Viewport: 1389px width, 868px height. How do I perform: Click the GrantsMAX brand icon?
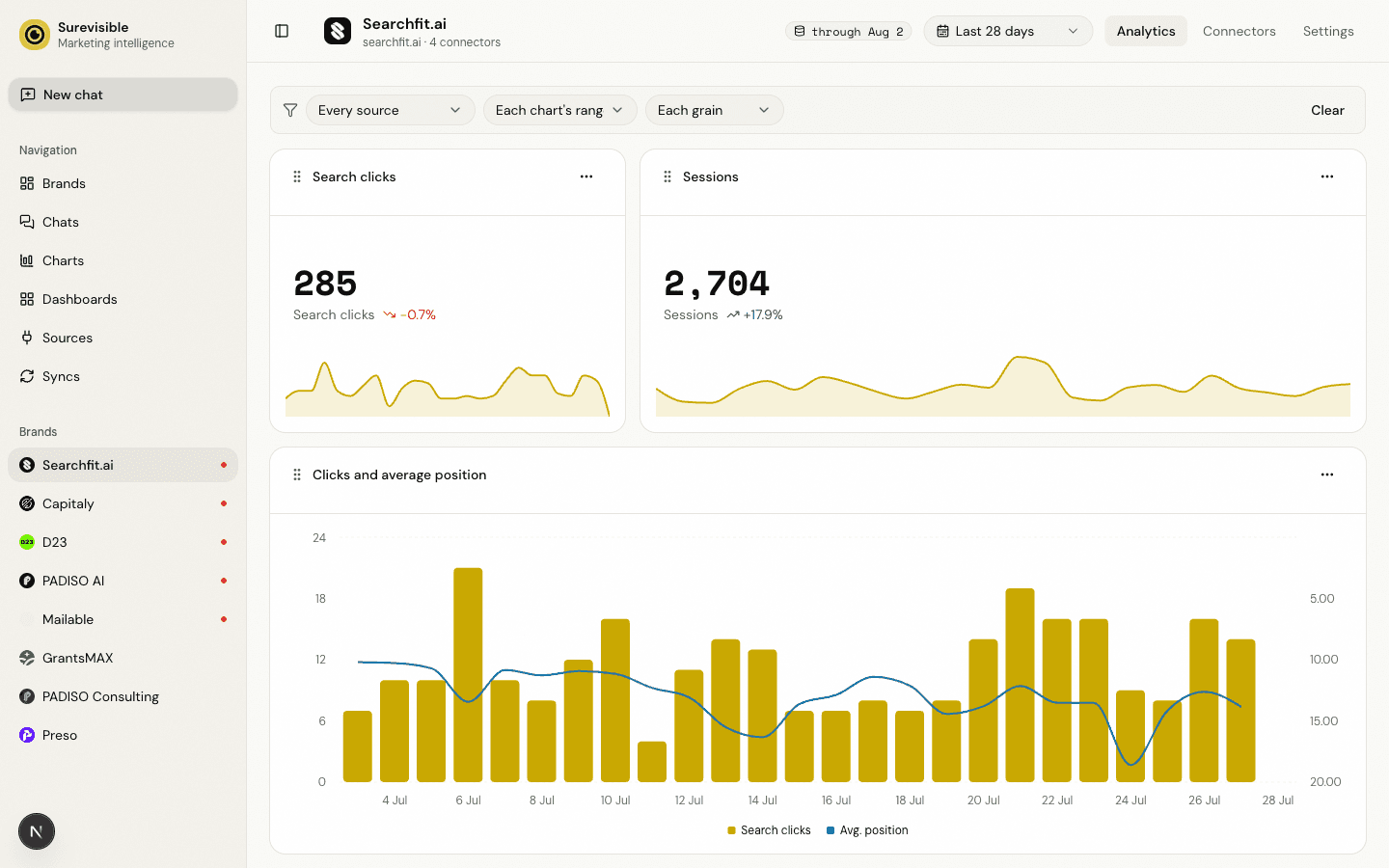[x=27, y=658]
